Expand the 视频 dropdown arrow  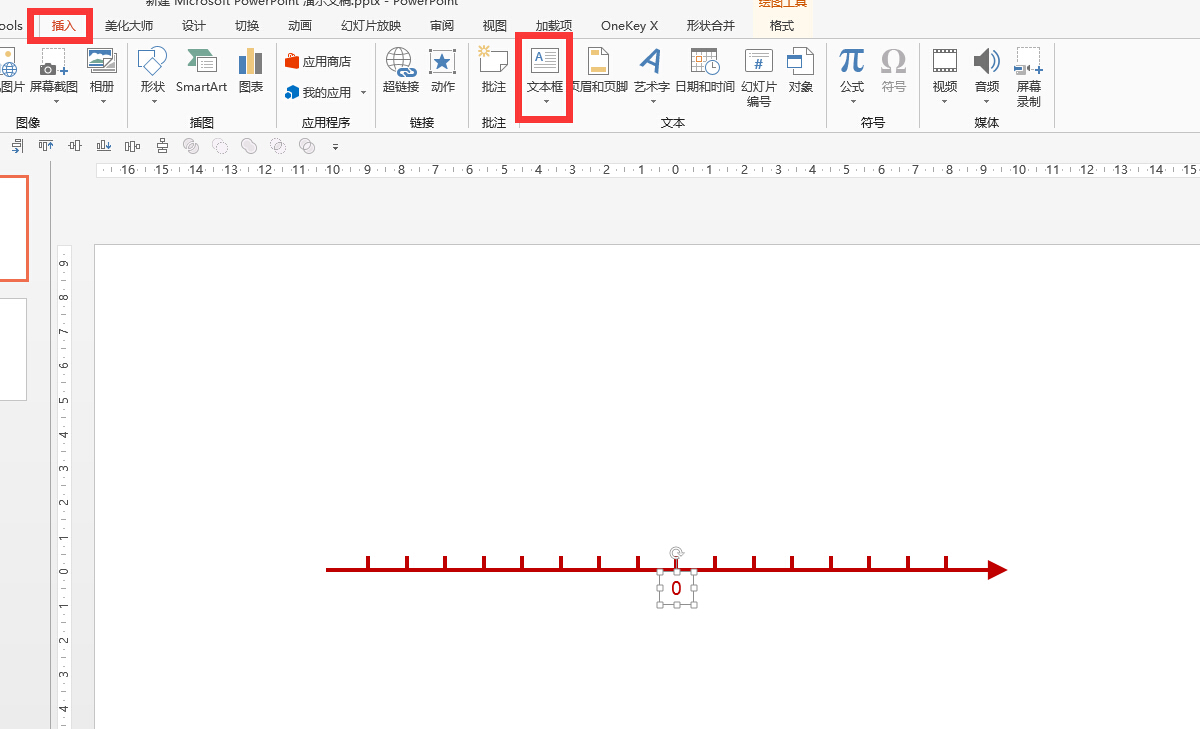pyautogui.click(x=945, y=101)
